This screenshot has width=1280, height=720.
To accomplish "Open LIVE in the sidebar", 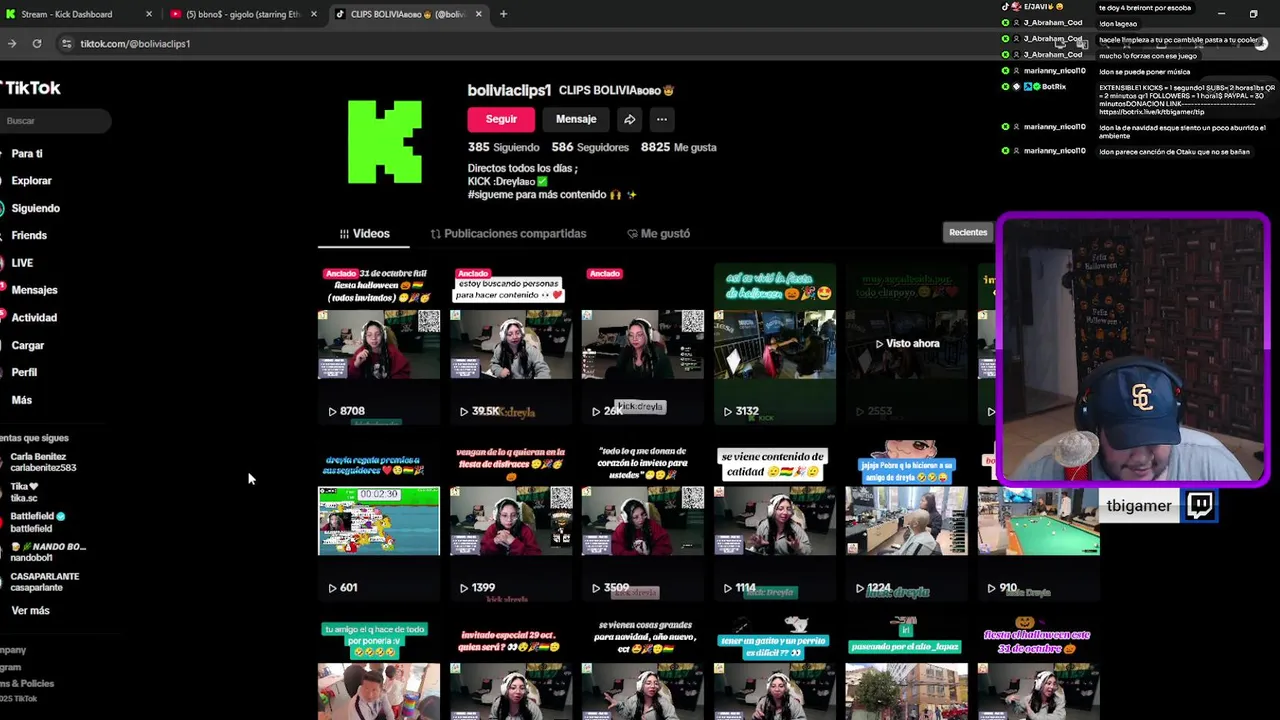I will [22, 263].
